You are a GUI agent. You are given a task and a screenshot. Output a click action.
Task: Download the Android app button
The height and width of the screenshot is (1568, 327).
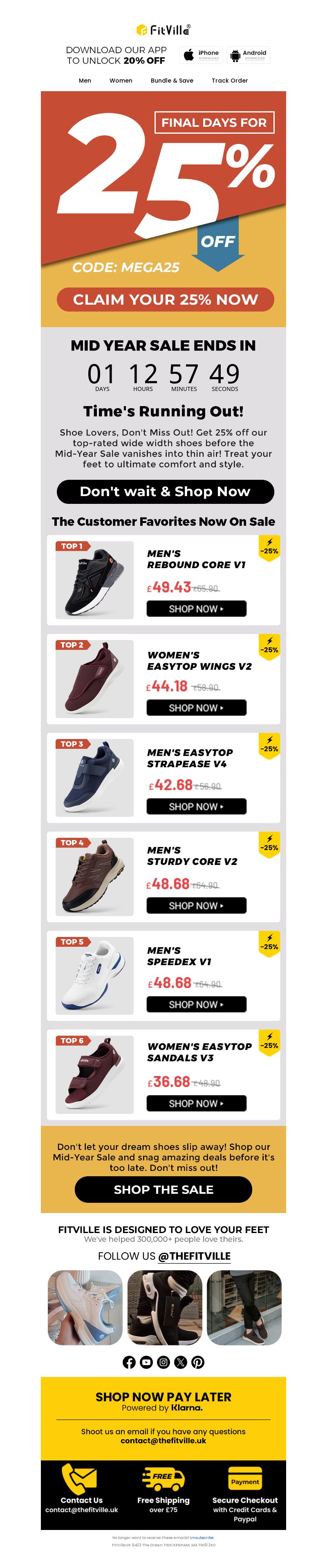[x=248, y=55]
